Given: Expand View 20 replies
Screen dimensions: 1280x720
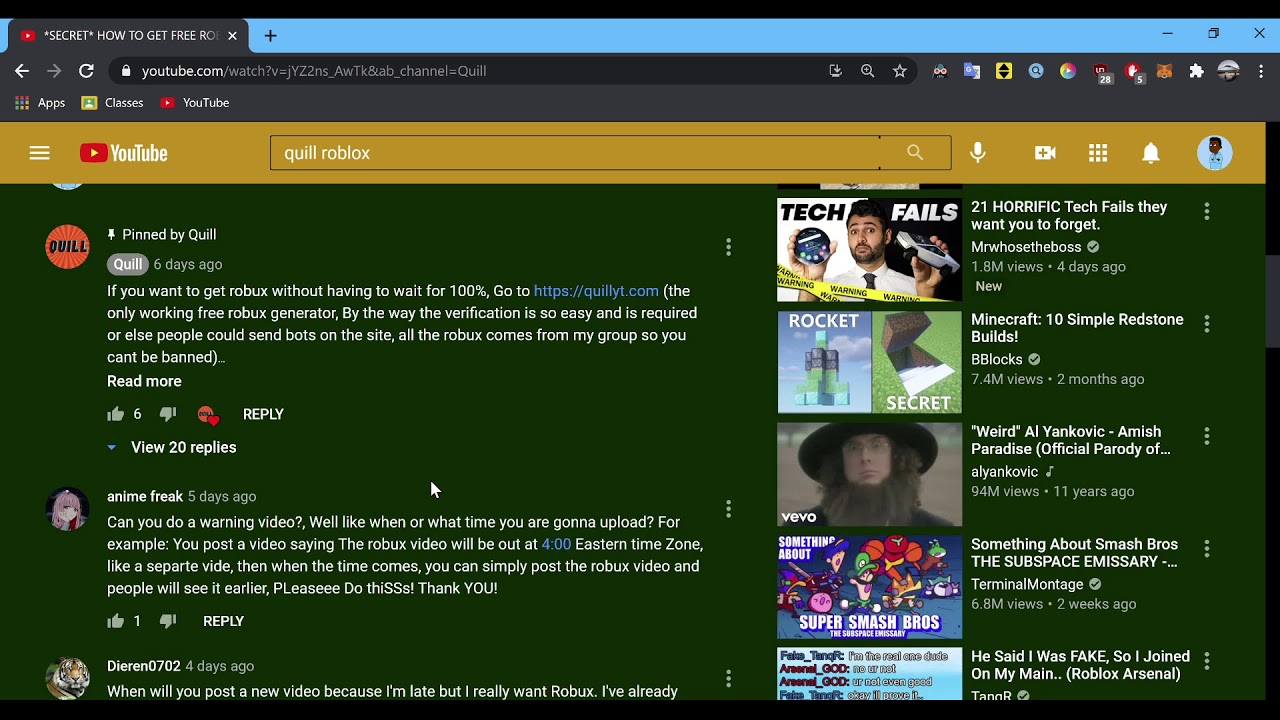Looking at the screenshot, I should (172, 447).
